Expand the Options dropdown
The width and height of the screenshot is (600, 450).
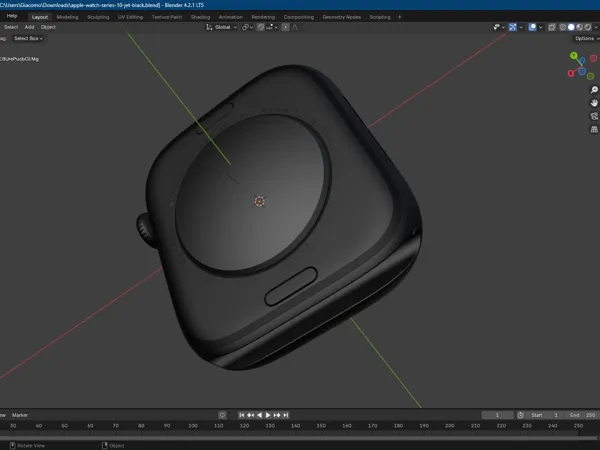pyautogui.click(x=587, y=38)
